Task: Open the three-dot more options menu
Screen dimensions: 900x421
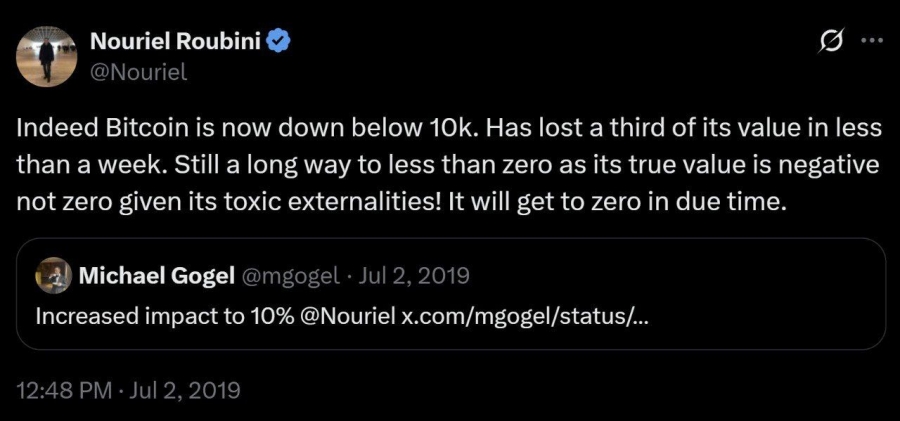Action: click(872, 41)
